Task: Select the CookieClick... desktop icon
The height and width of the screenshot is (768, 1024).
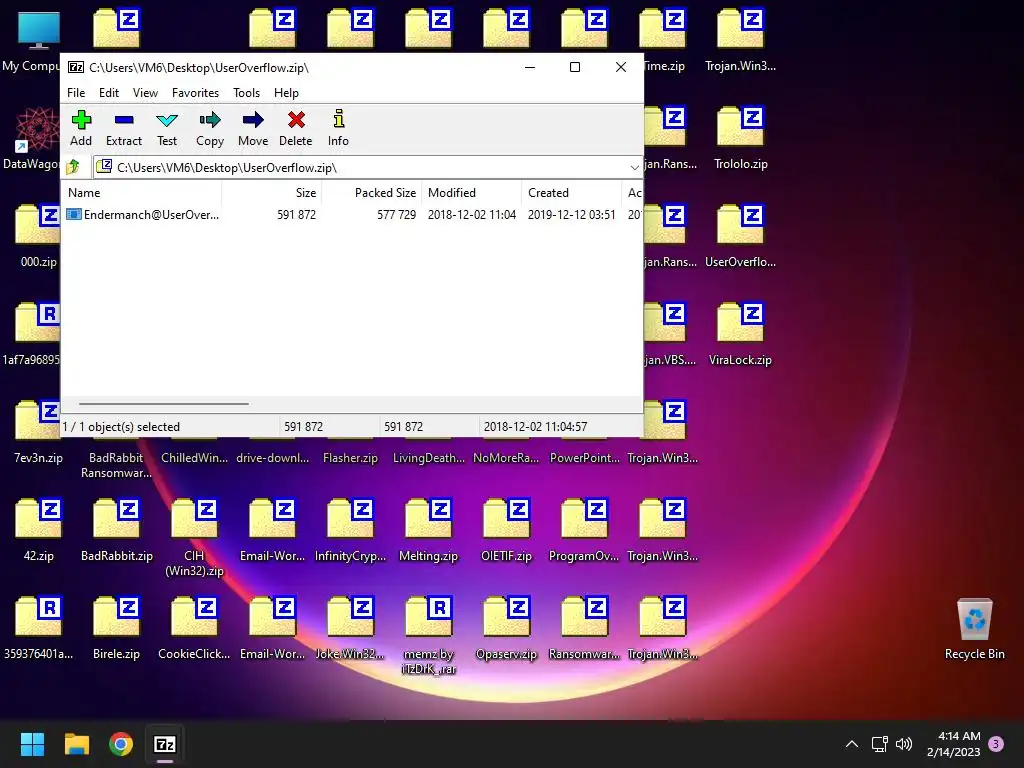Action: click(x=194, y=628)
